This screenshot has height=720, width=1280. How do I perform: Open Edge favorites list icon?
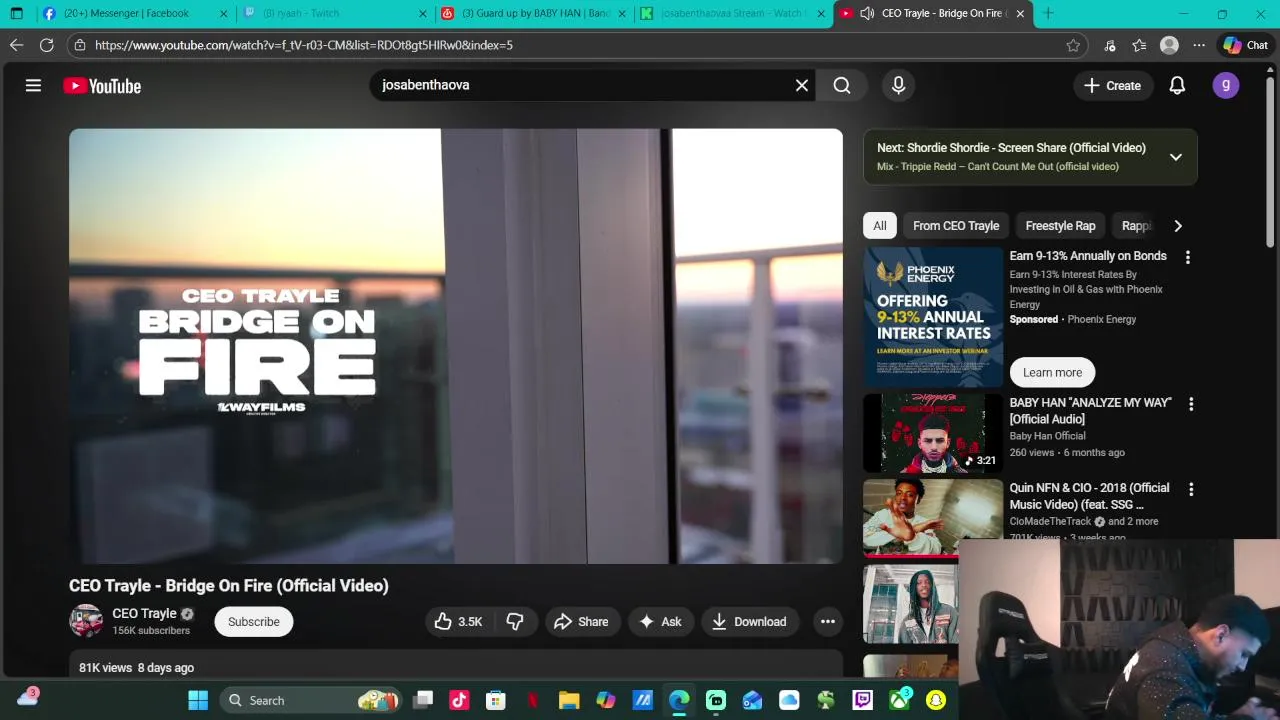point(1139,45)
